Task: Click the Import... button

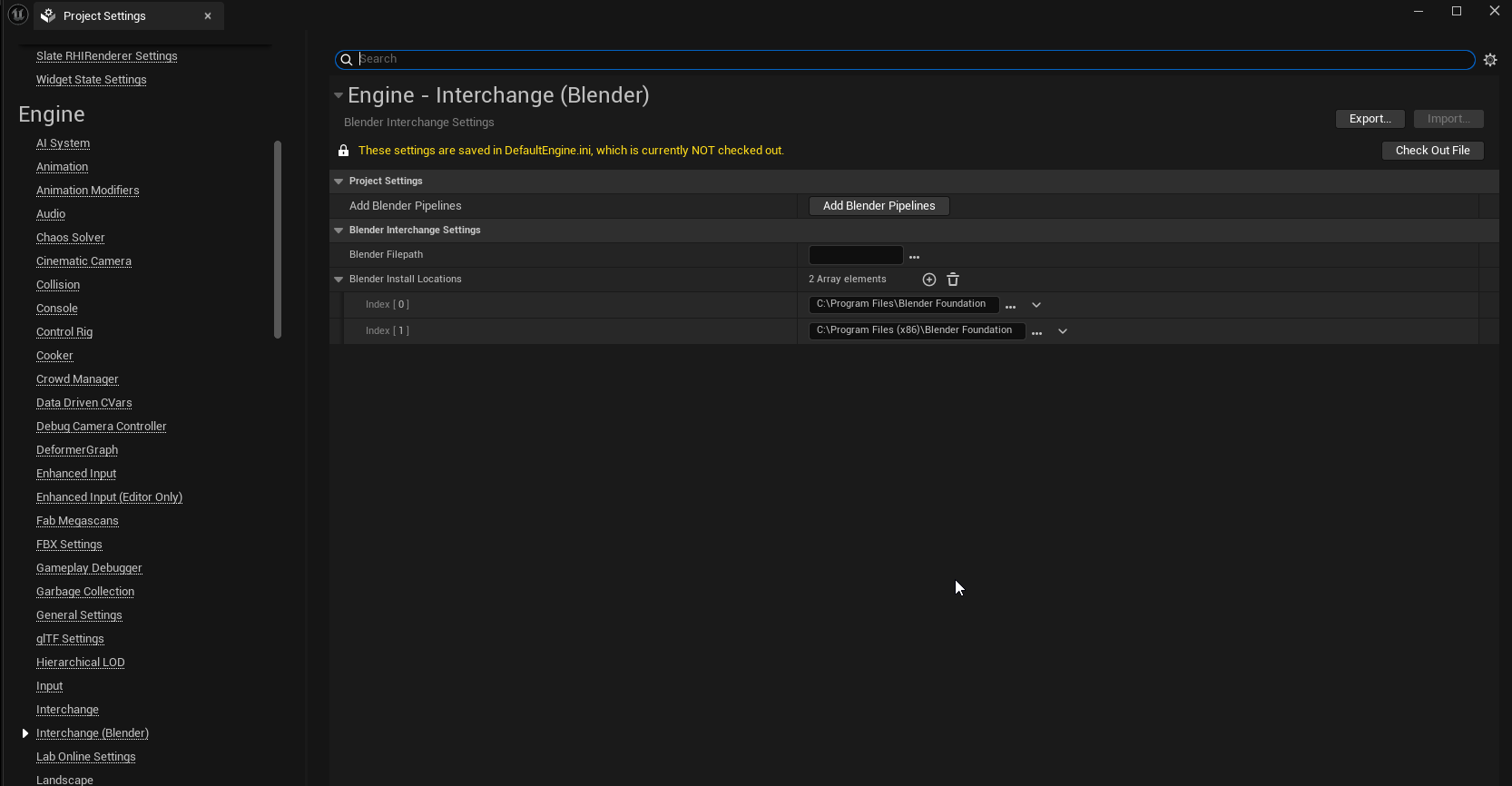Action: pyautogui.click(x=1448, y=119)
